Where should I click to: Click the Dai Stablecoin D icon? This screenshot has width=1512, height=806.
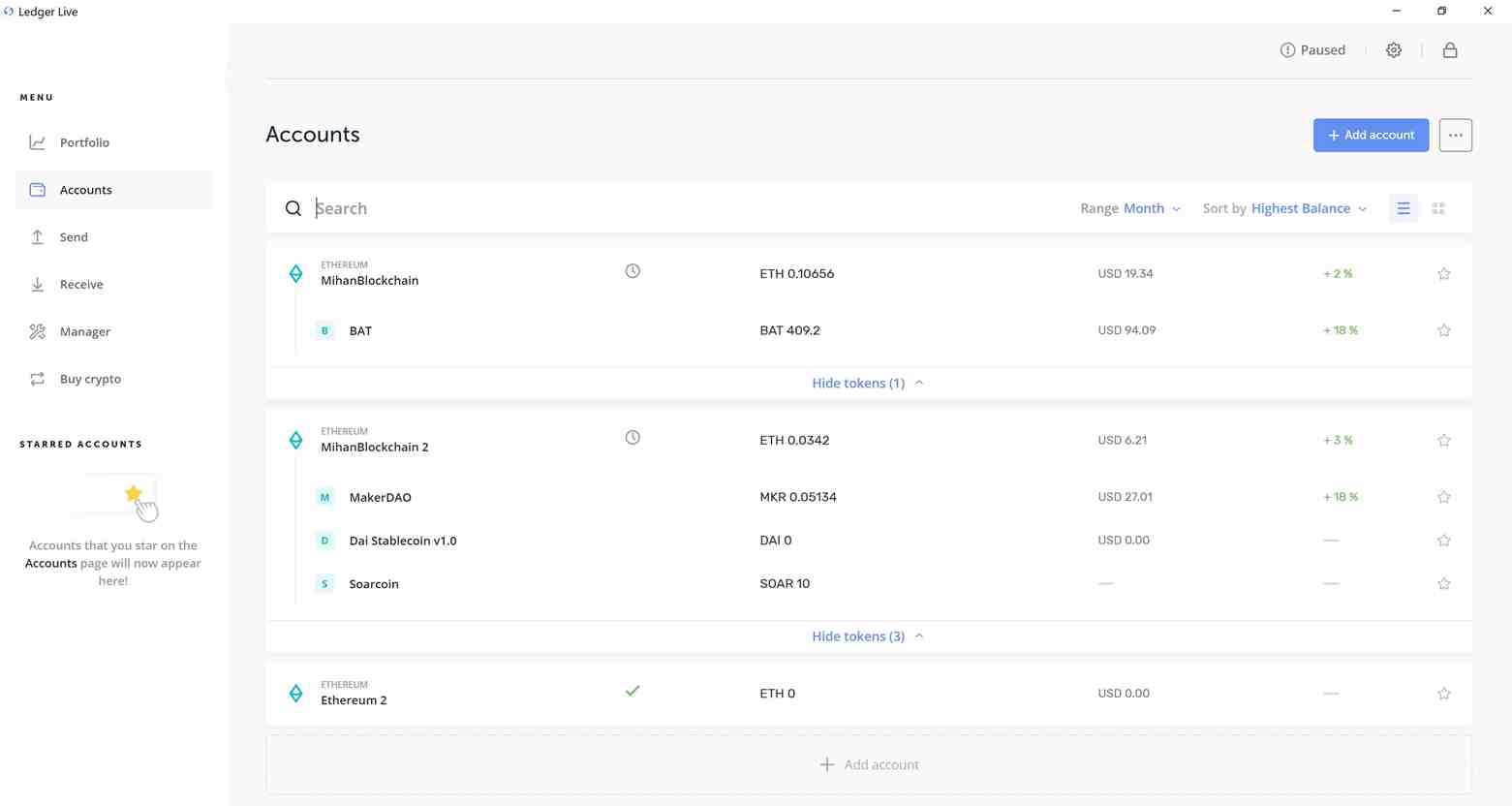click(x=324, y=541)
